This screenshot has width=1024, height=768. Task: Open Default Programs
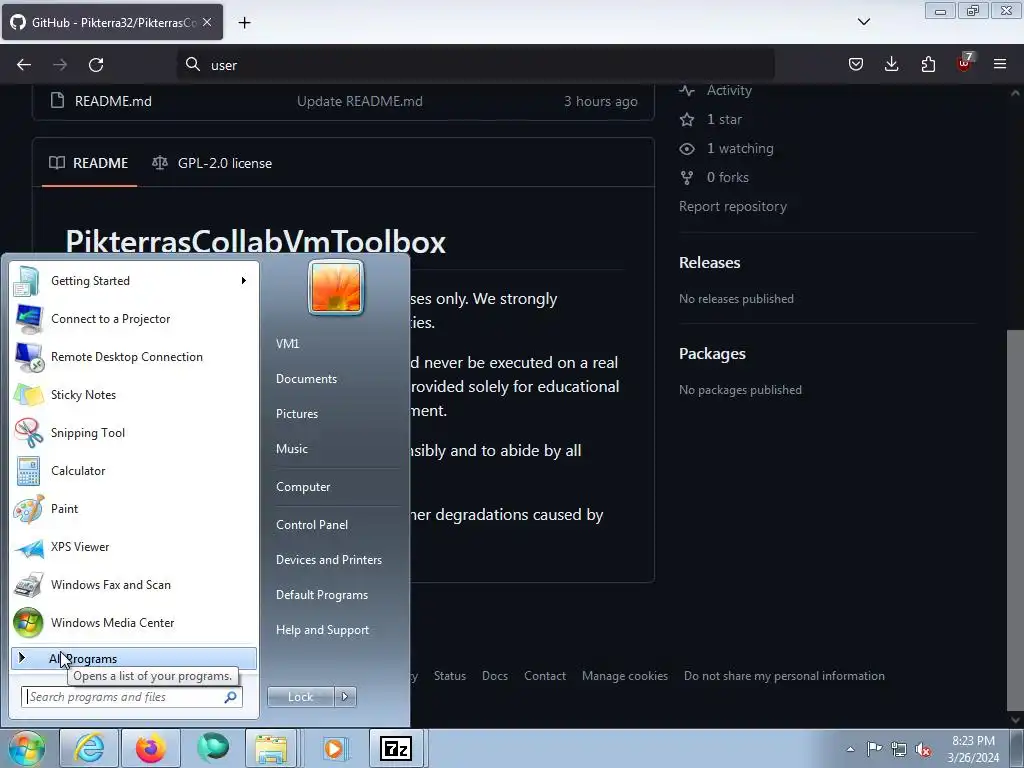(321, 595)
